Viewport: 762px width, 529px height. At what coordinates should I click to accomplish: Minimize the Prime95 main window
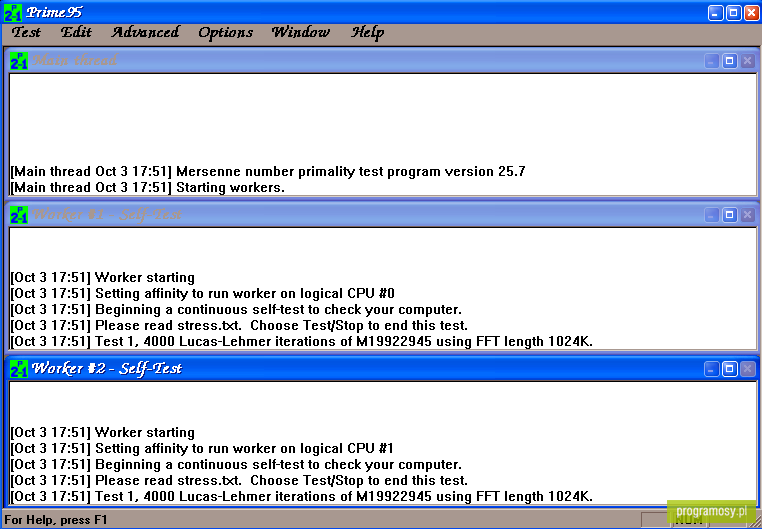pos(715,13)
